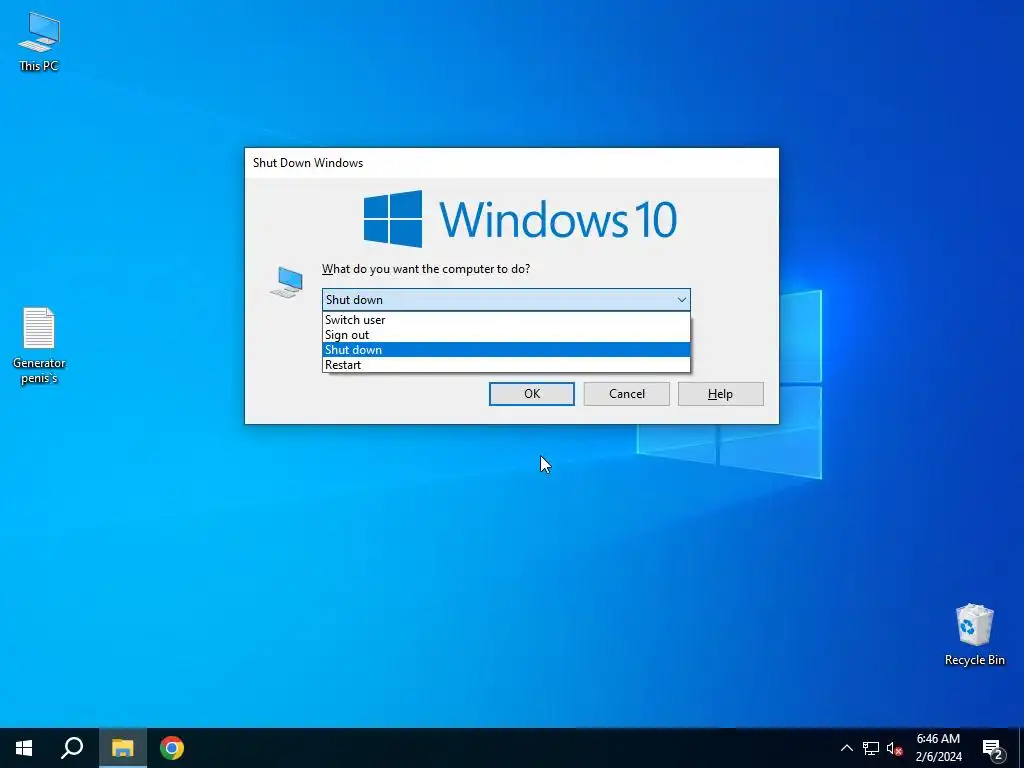The width and height of the screenshot is (1024, 768).
Task: Open network status tray icon
Action: (871, 748)
